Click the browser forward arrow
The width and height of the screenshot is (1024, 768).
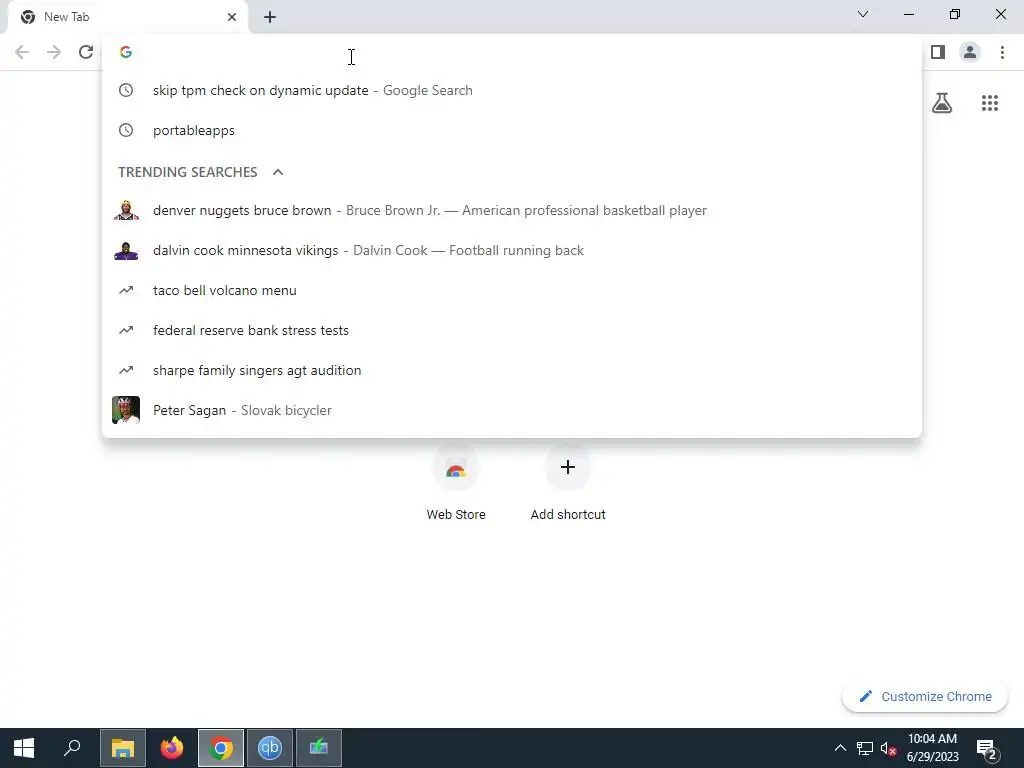point(54,52)
